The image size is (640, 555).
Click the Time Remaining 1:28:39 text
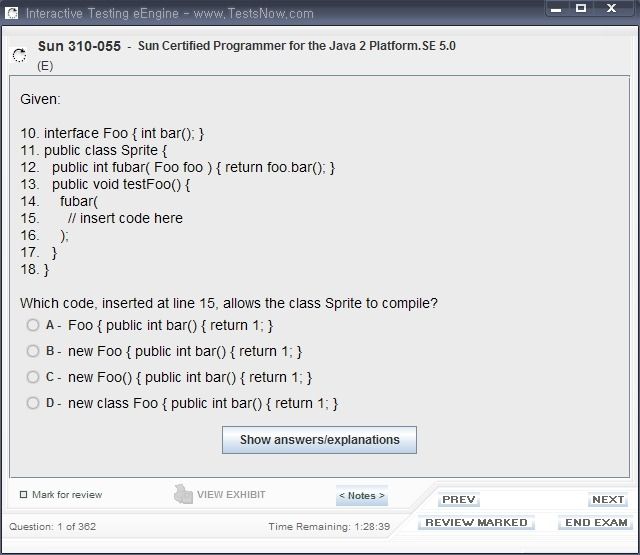[329, 526]
